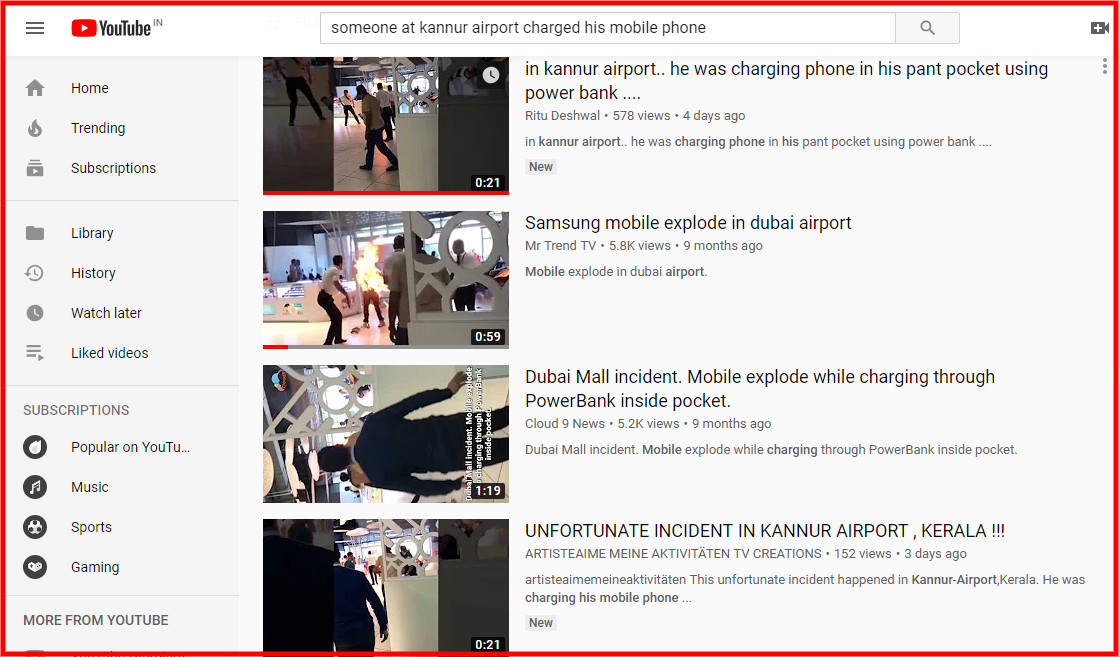Viewport: 1120px width, 657px height.
Task: Select the Trending flame icon
Action: pyautogui.click(x=35, y=128)
